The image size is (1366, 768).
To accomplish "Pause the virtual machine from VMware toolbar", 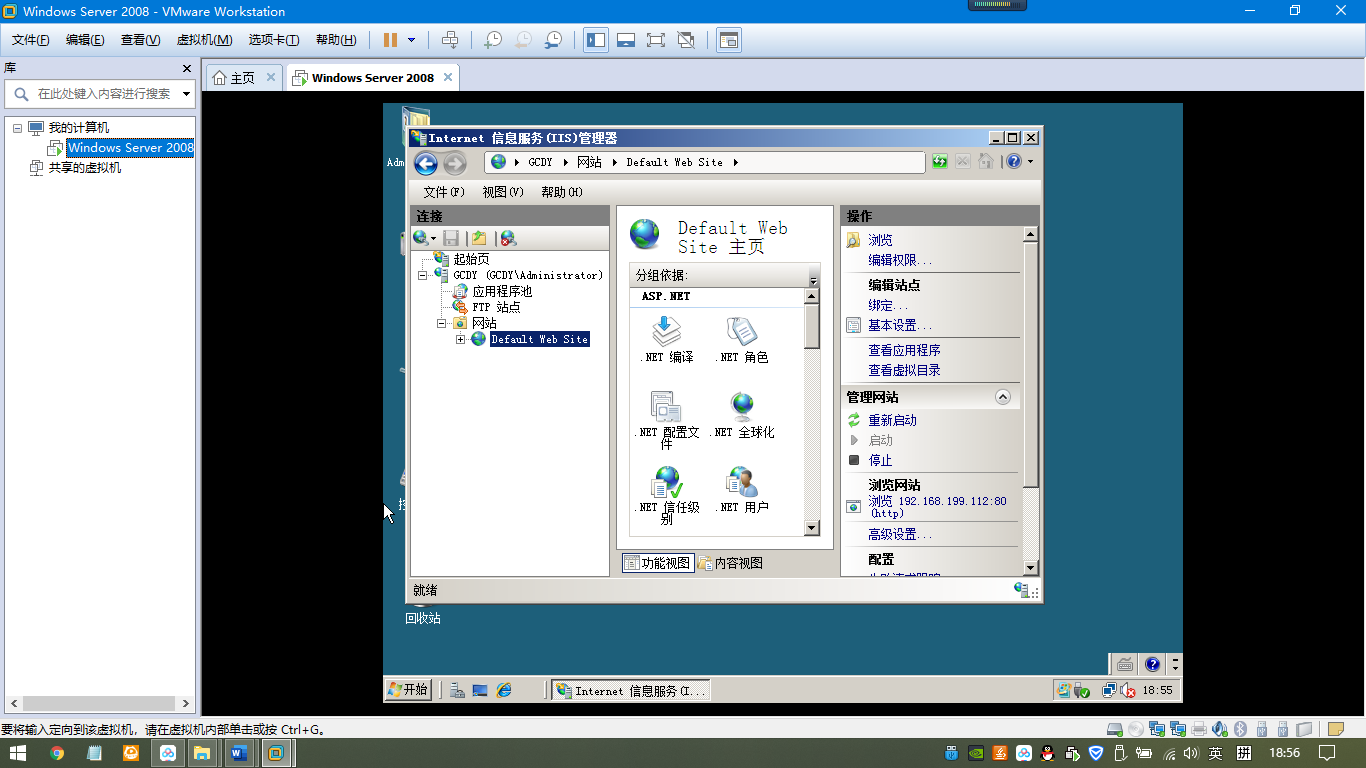I will point(390,40).
